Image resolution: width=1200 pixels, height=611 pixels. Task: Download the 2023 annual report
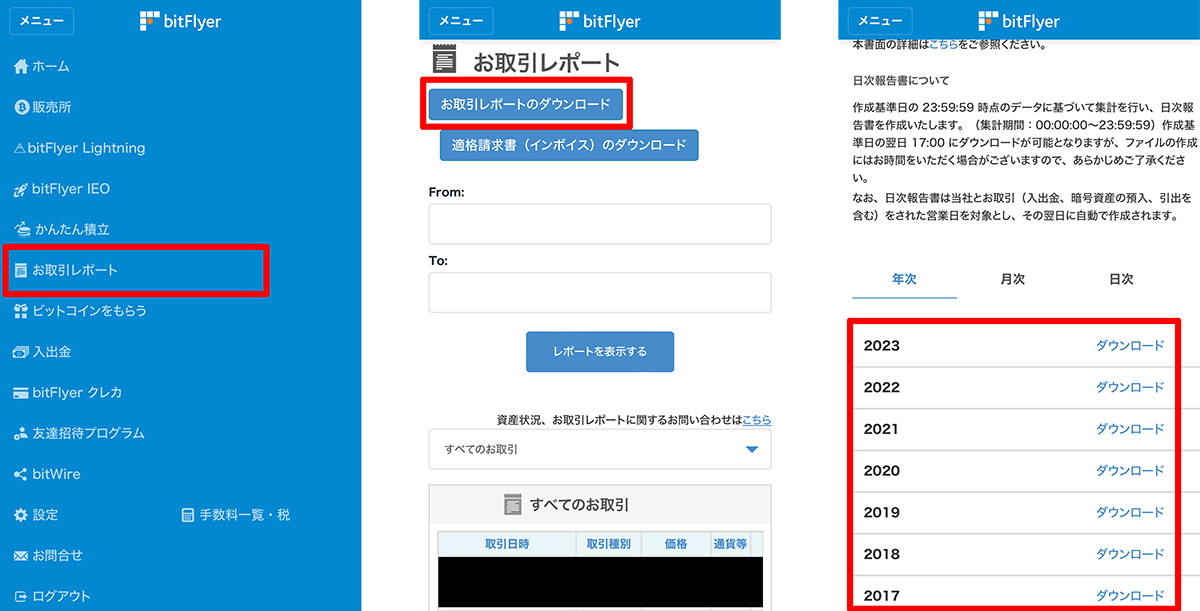click(1130, 346)
